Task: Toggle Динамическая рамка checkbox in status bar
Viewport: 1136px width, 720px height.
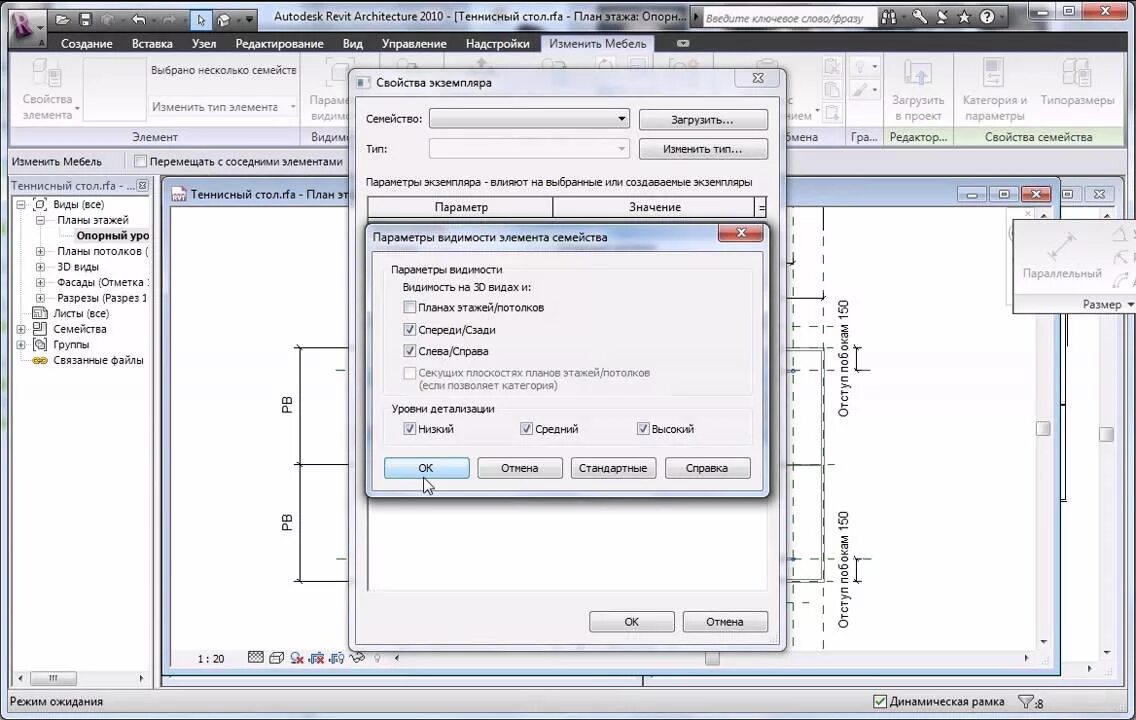Action: coord(880,701)
